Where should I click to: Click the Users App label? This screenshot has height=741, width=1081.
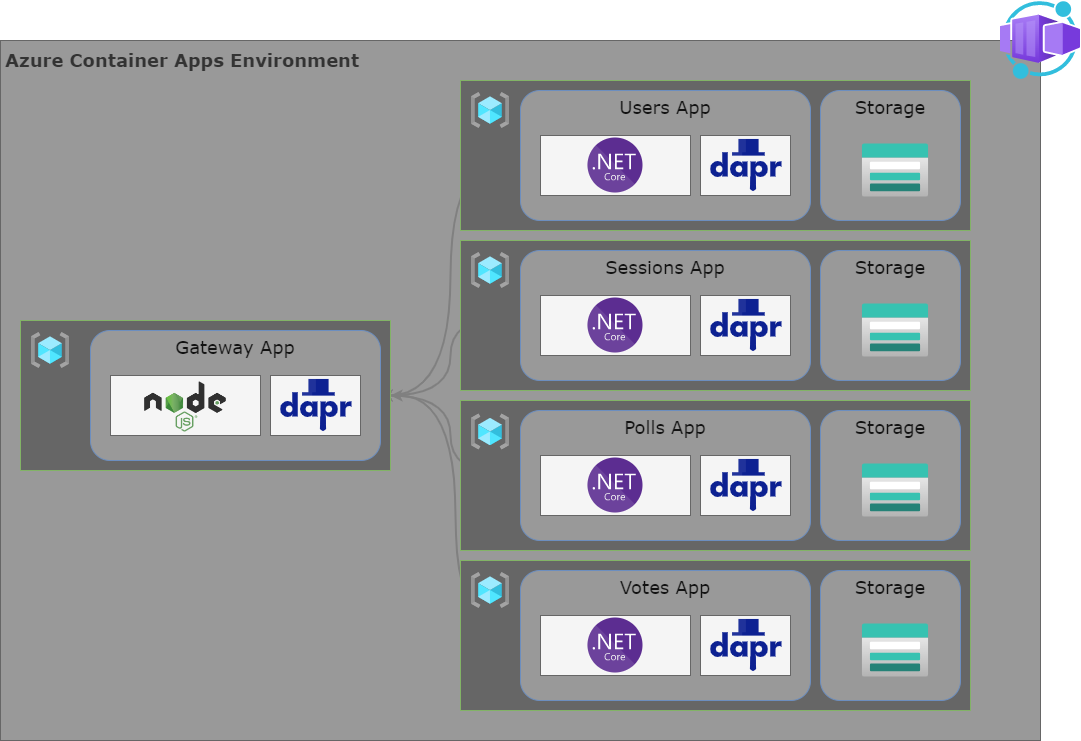coord(665,108)
